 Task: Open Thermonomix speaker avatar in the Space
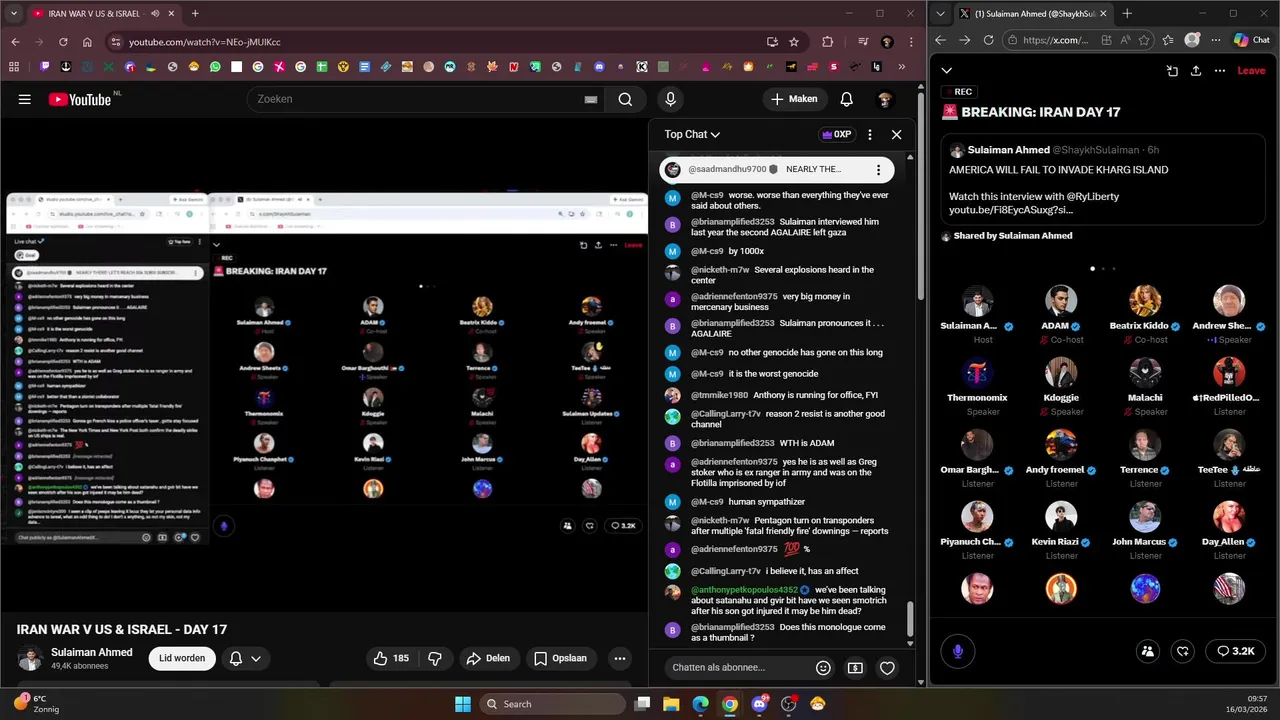977,372
